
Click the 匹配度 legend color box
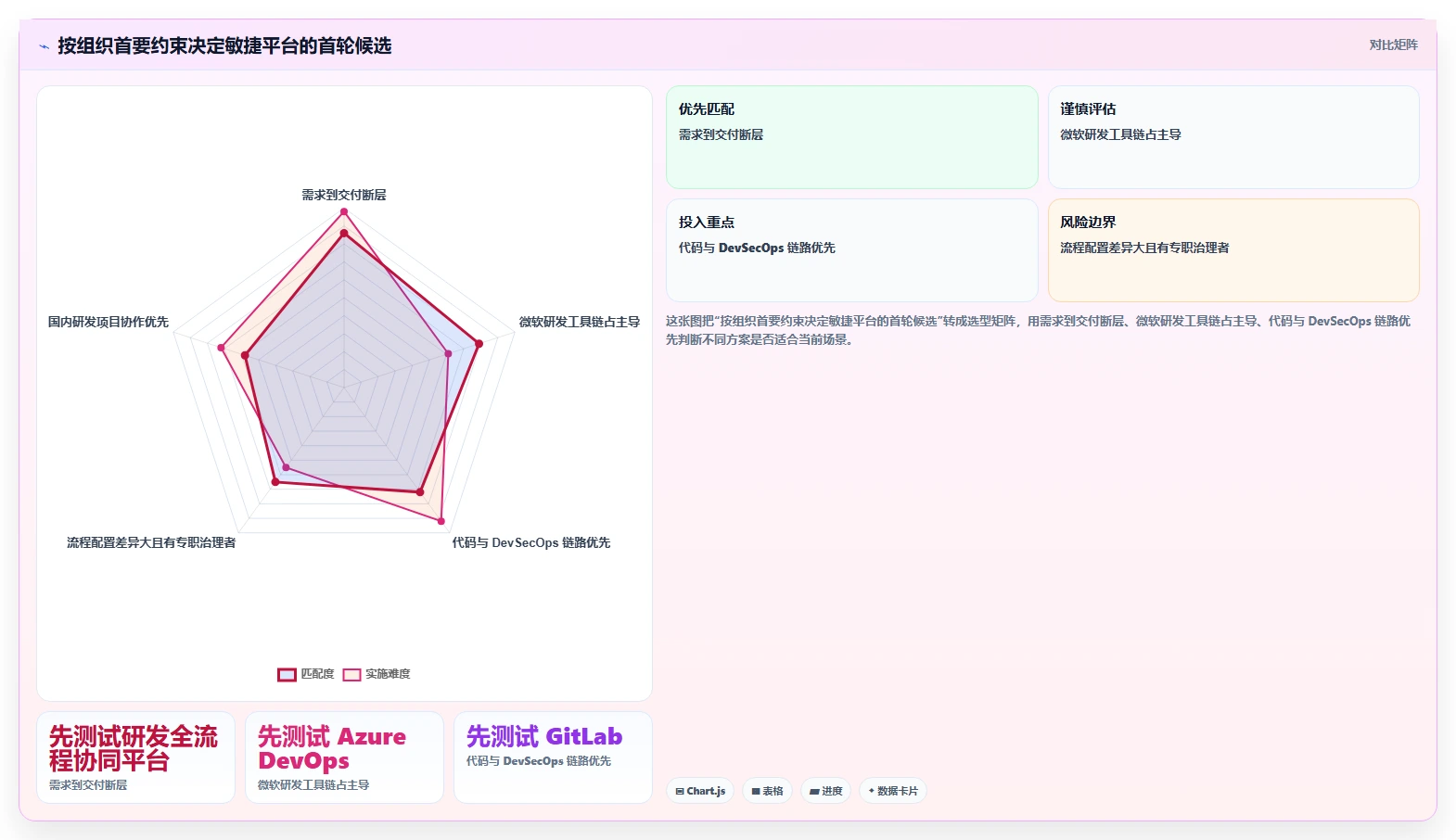pos(287,674)
